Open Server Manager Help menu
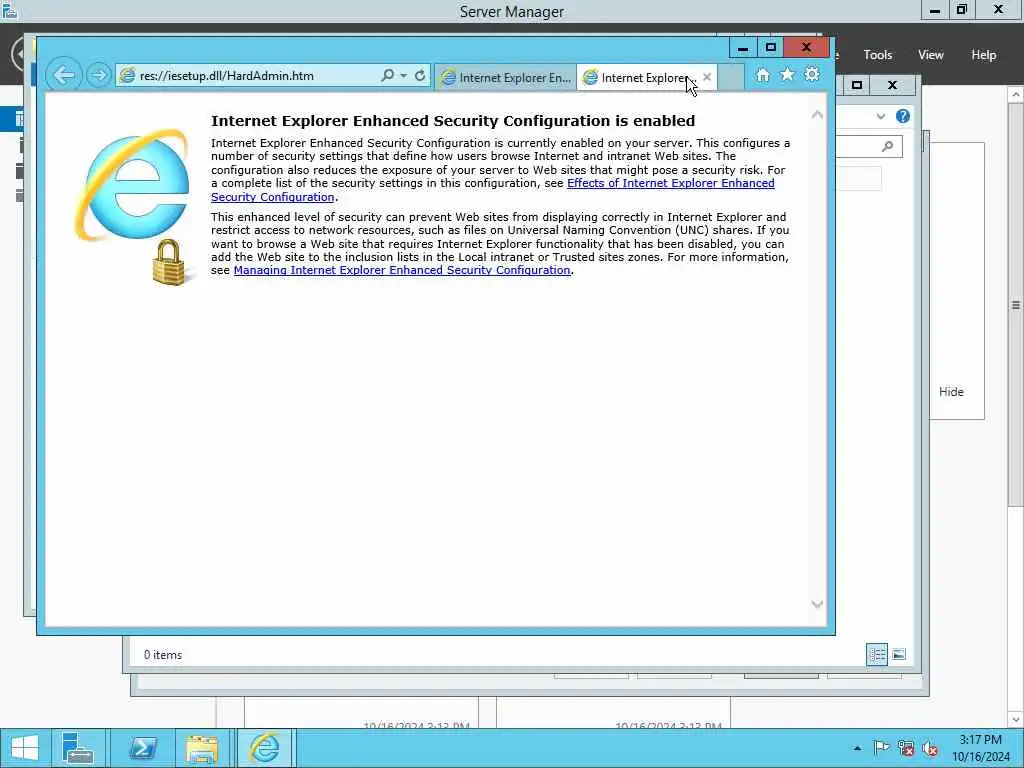The height and width of the screenshot is (768, 1024). (x=984, y=55)
